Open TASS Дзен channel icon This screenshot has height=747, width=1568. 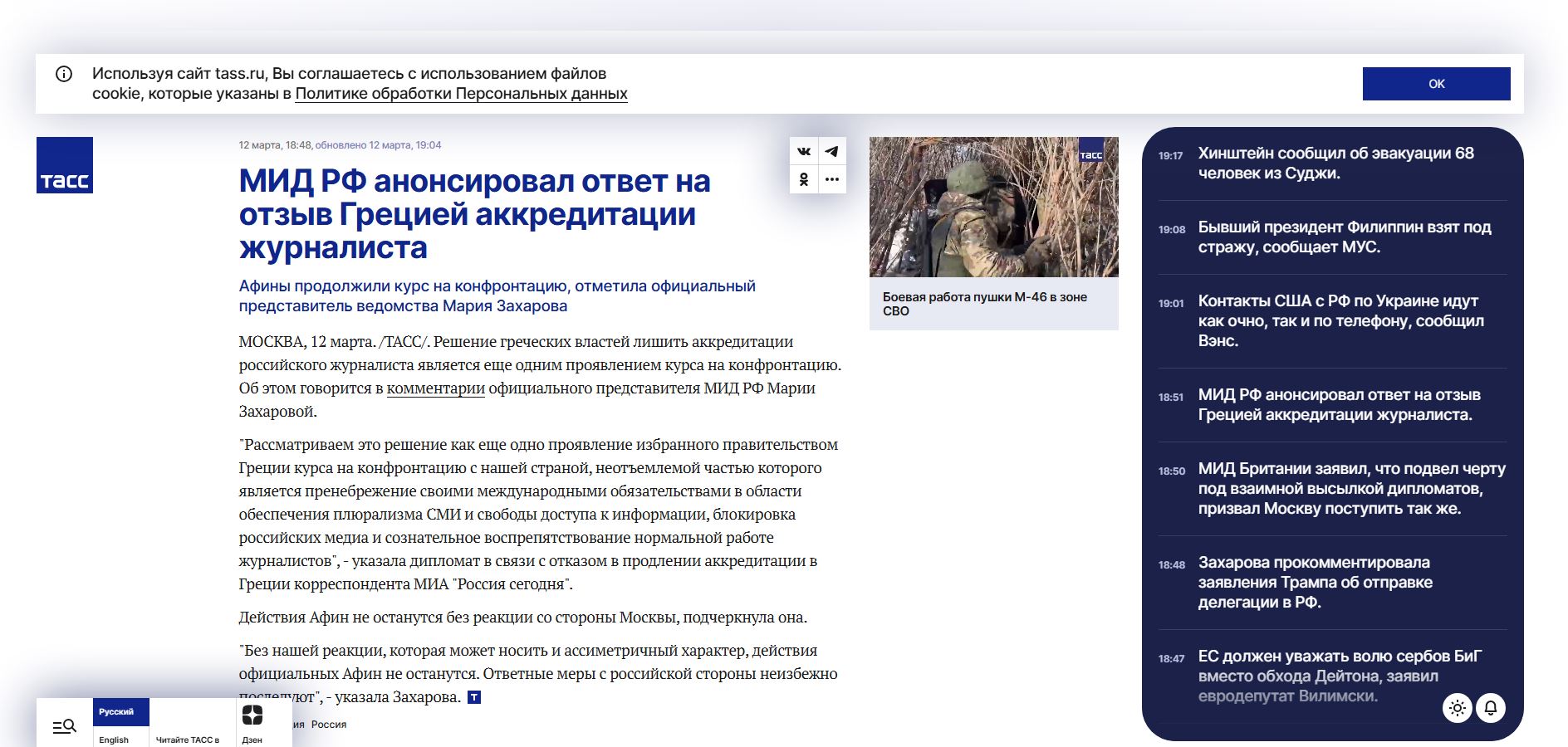click(253, 714)
